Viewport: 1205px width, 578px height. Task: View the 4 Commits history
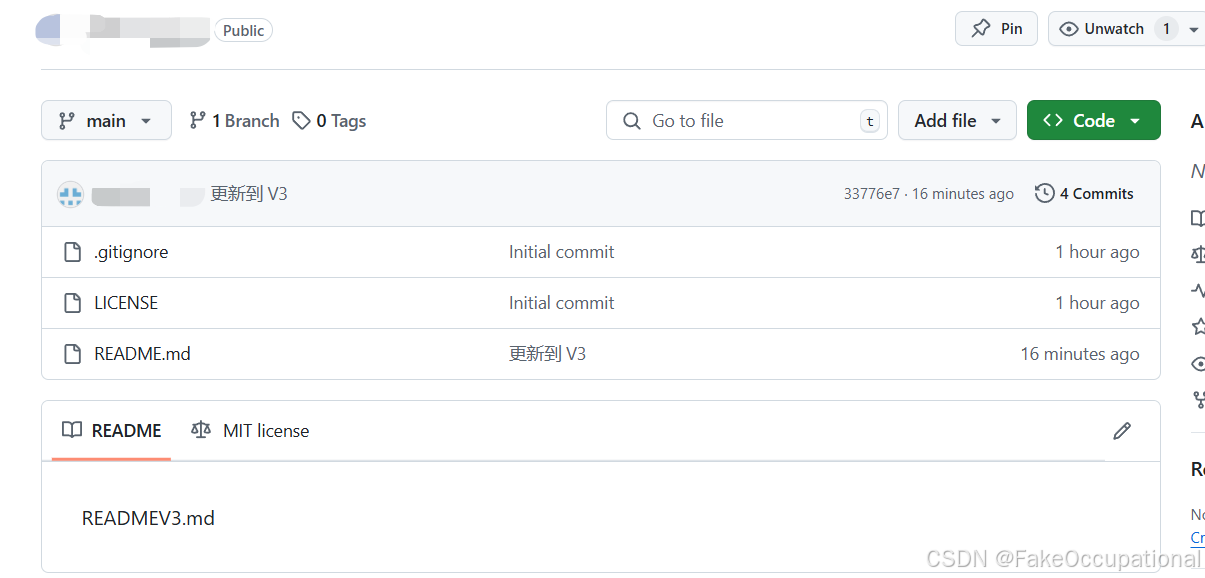1084,193
